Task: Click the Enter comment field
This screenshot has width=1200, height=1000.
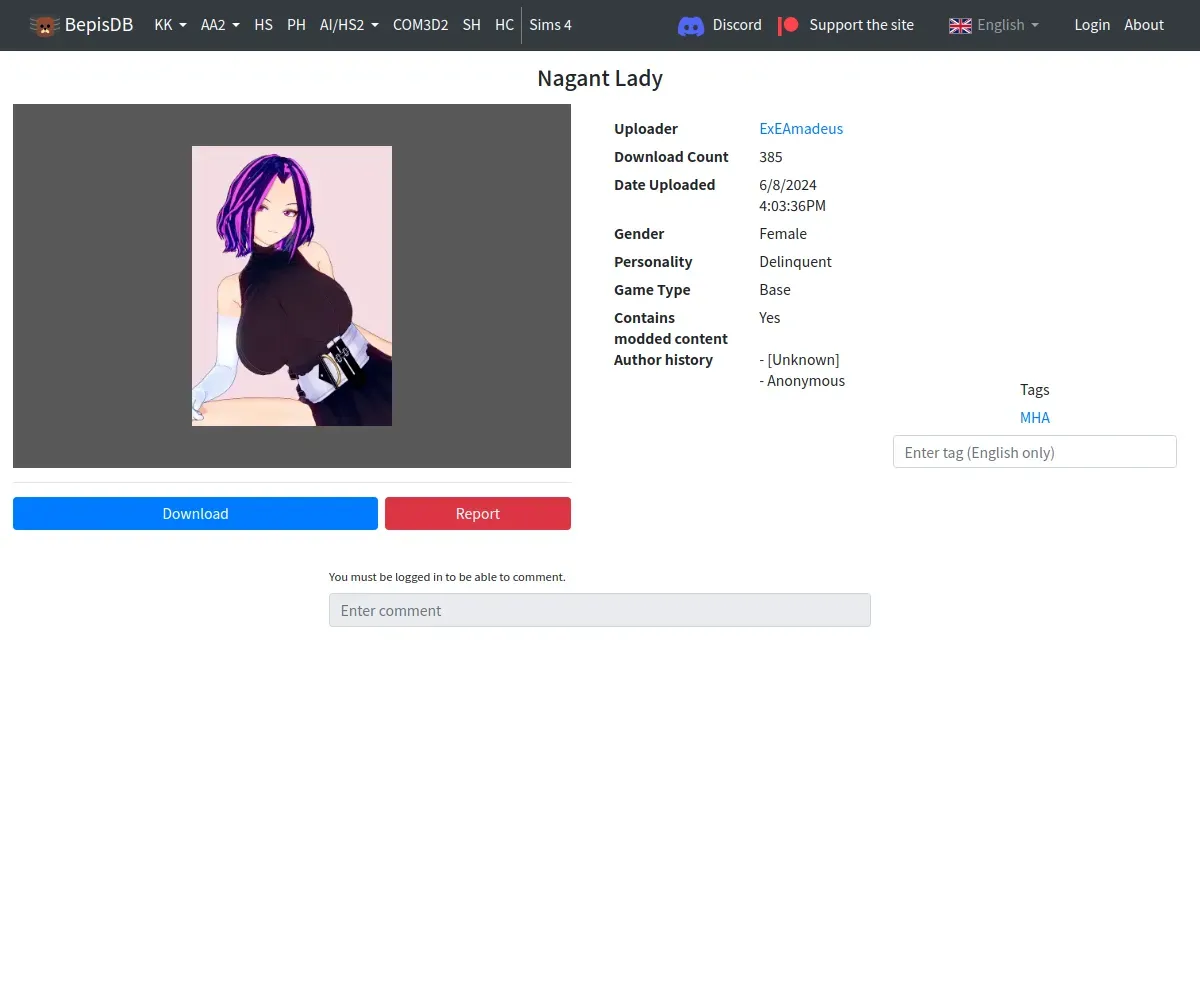Action: coord(600,610)
